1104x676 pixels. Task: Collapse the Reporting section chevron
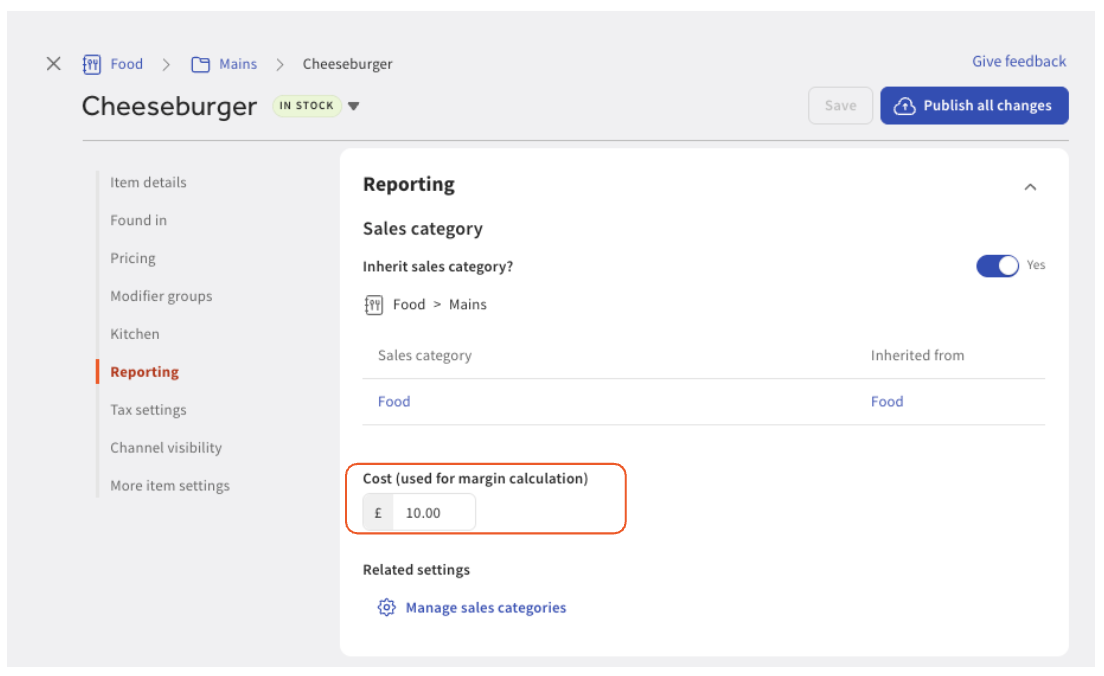pyautogui.click(x=1031, y=185)
